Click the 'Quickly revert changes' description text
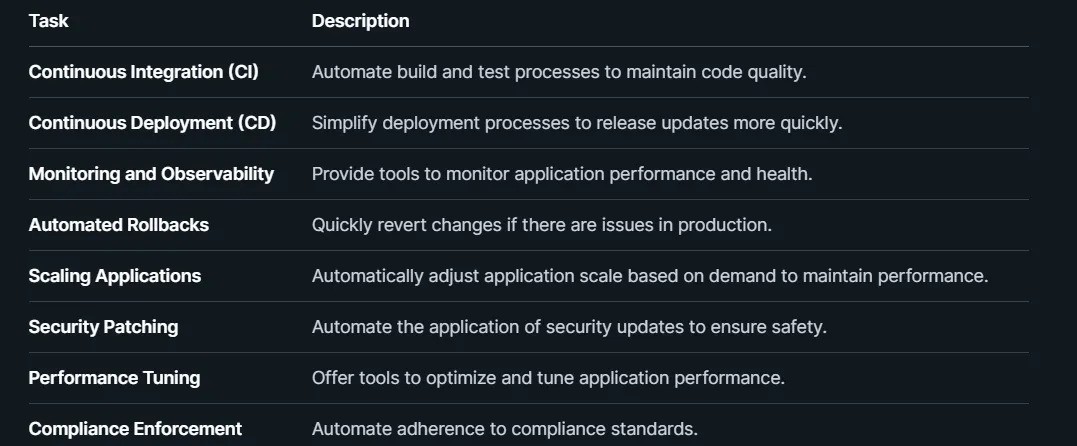The height and width of the screenshot is (446, 1077). [541, 225]
